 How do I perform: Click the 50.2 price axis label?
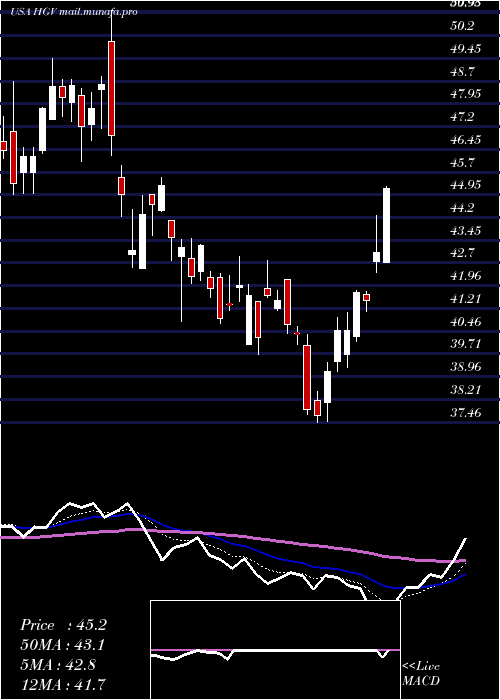[462, 25]
